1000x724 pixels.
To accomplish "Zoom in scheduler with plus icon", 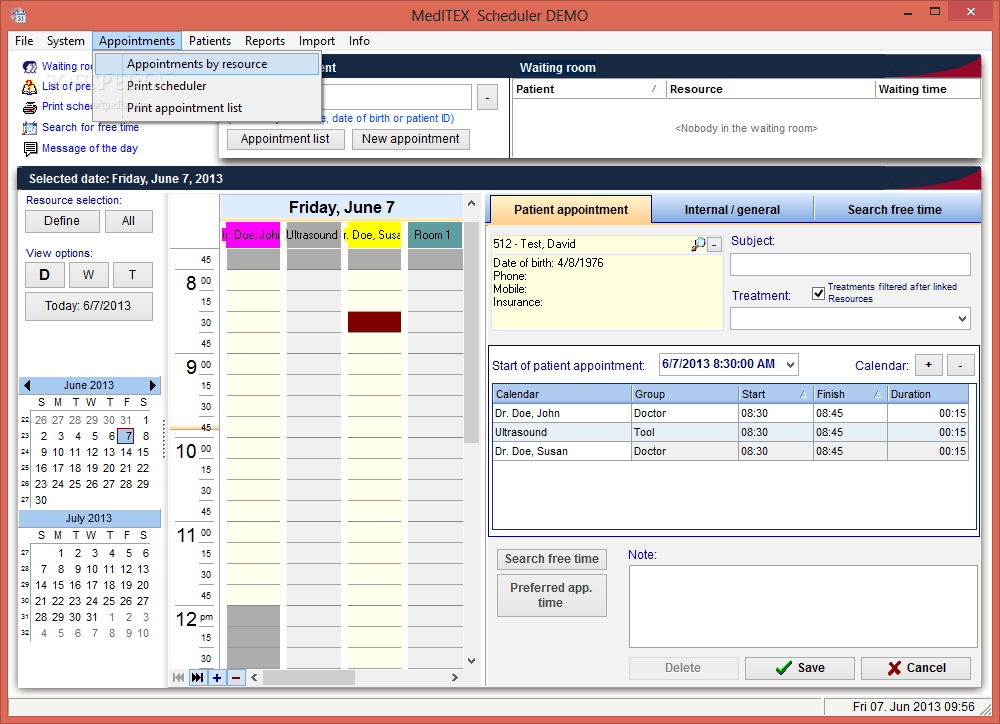I will coord(217,677).
